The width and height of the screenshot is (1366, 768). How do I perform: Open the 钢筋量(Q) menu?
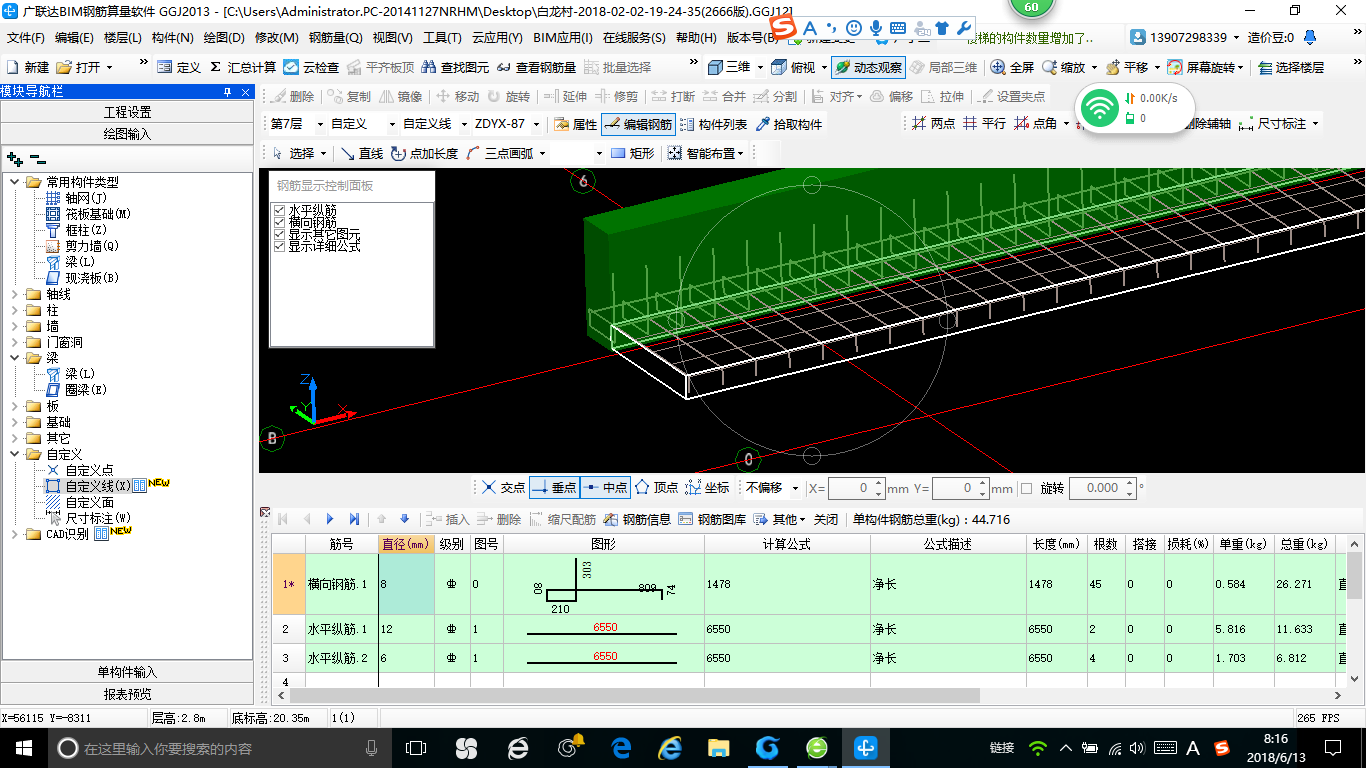point(336,38)
